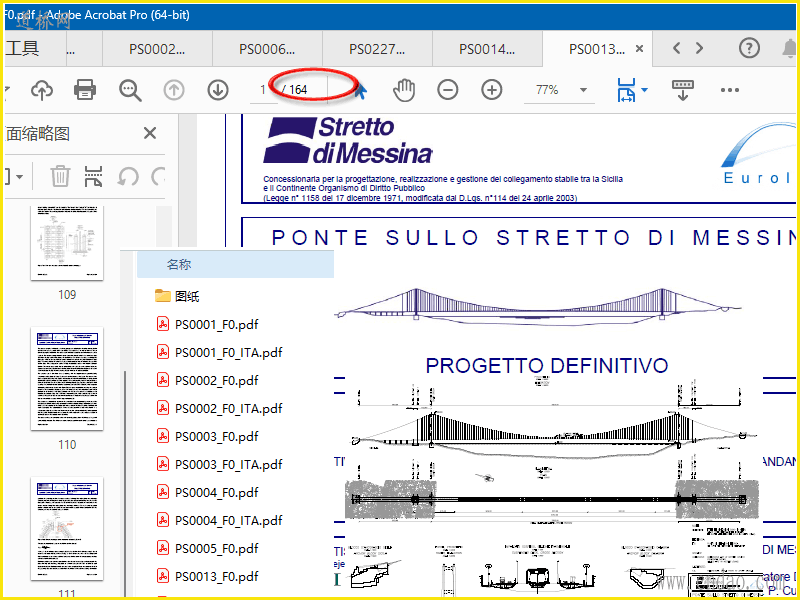
Task: Show next tabs with right chevron
Action: coord(699,48)
